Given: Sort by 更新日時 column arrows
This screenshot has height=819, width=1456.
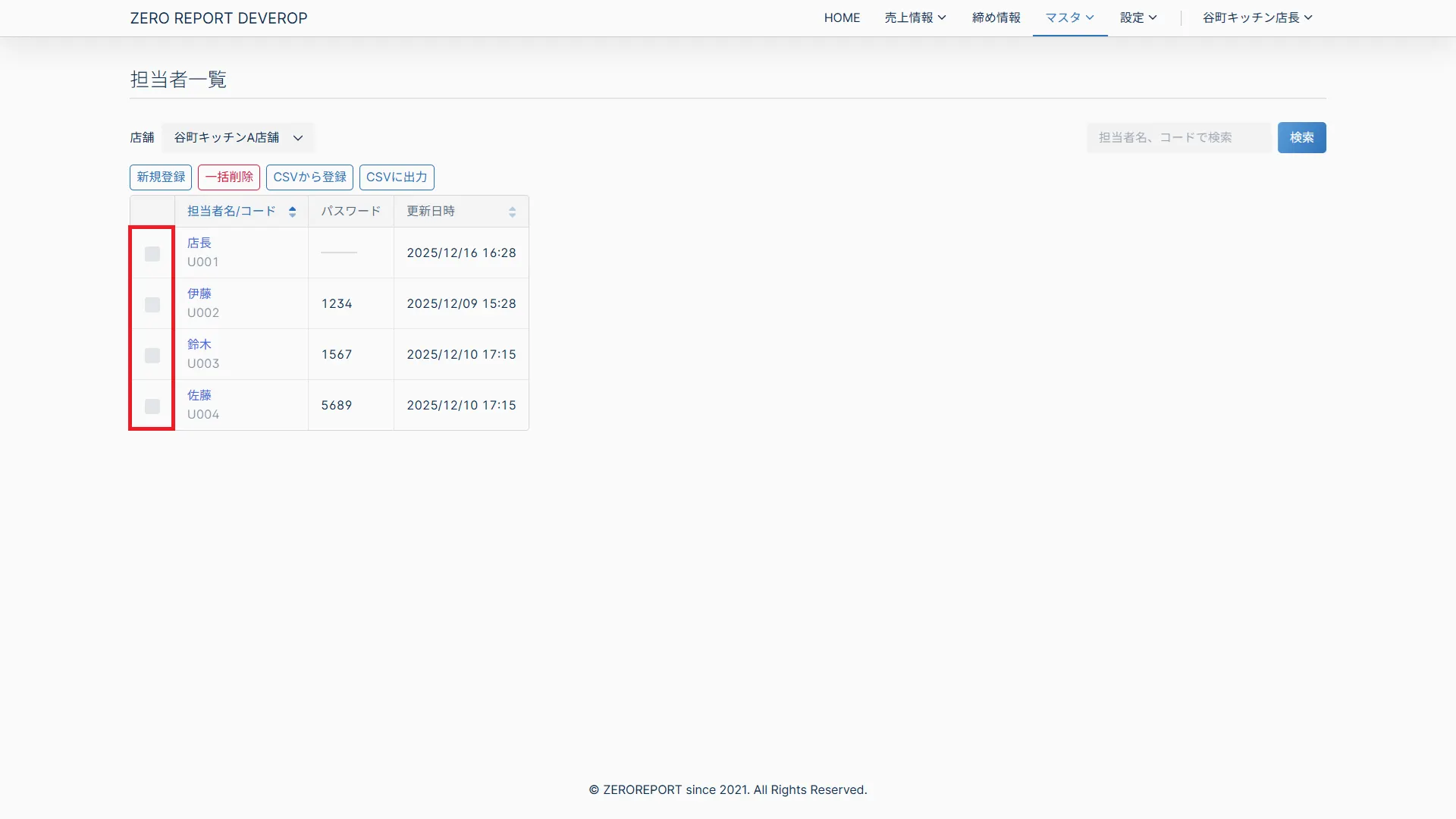Looking at the screenshot, I should (x=512, y=212).
